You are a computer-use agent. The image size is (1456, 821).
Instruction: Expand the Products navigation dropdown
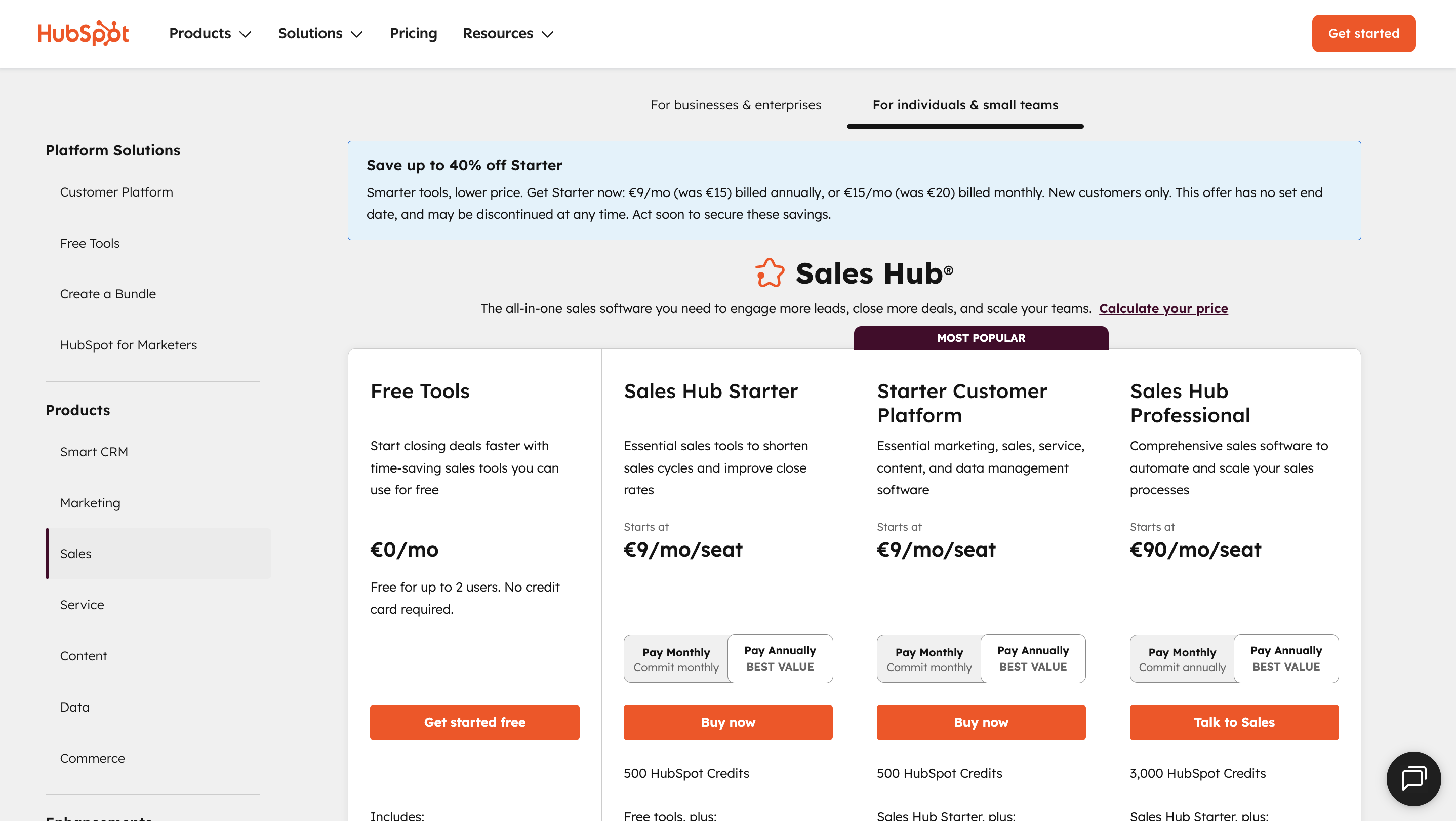pyautogui.click(x=210, y=33)
